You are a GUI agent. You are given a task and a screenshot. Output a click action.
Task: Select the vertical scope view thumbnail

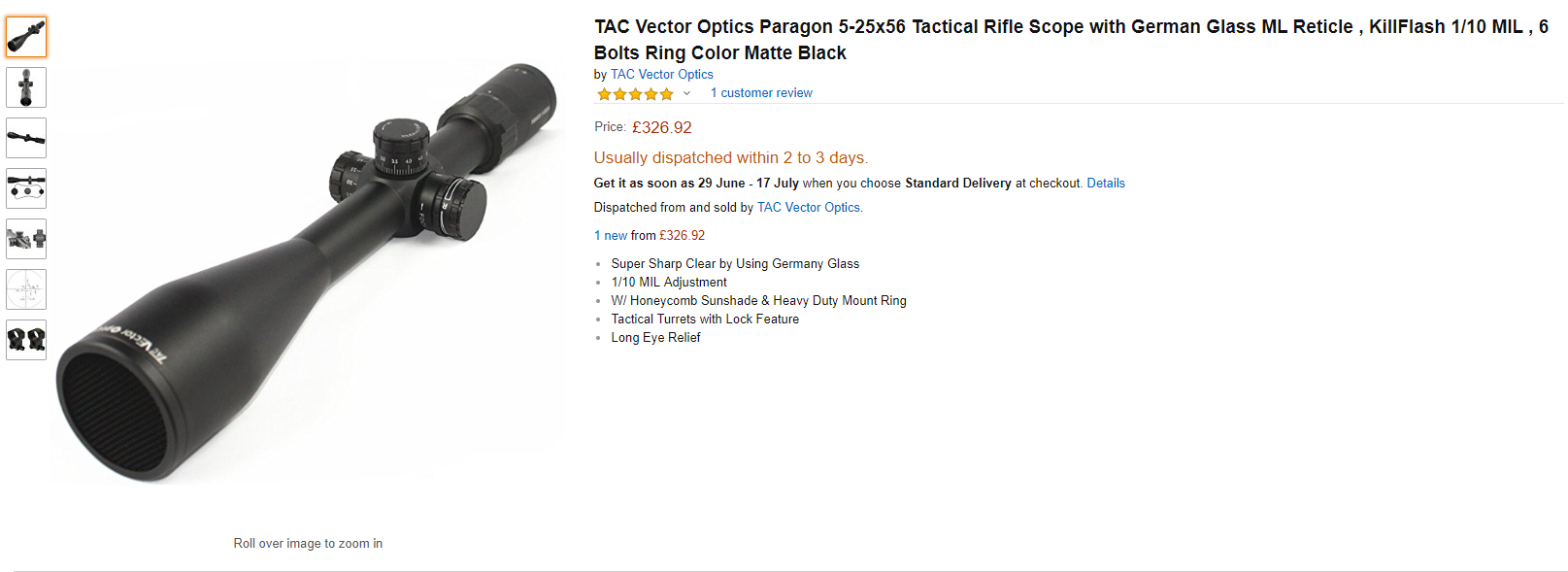coord(26,87)
